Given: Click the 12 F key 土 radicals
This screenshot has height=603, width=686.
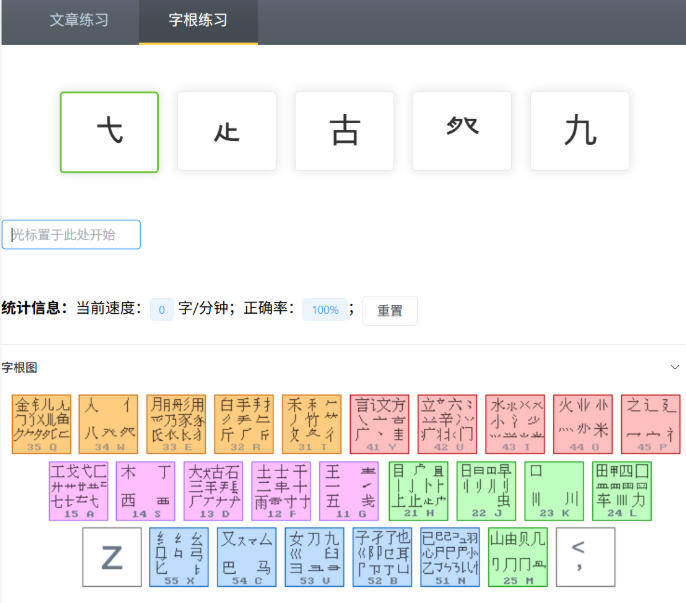Looking at the screenshot, I should pos(281,491).
